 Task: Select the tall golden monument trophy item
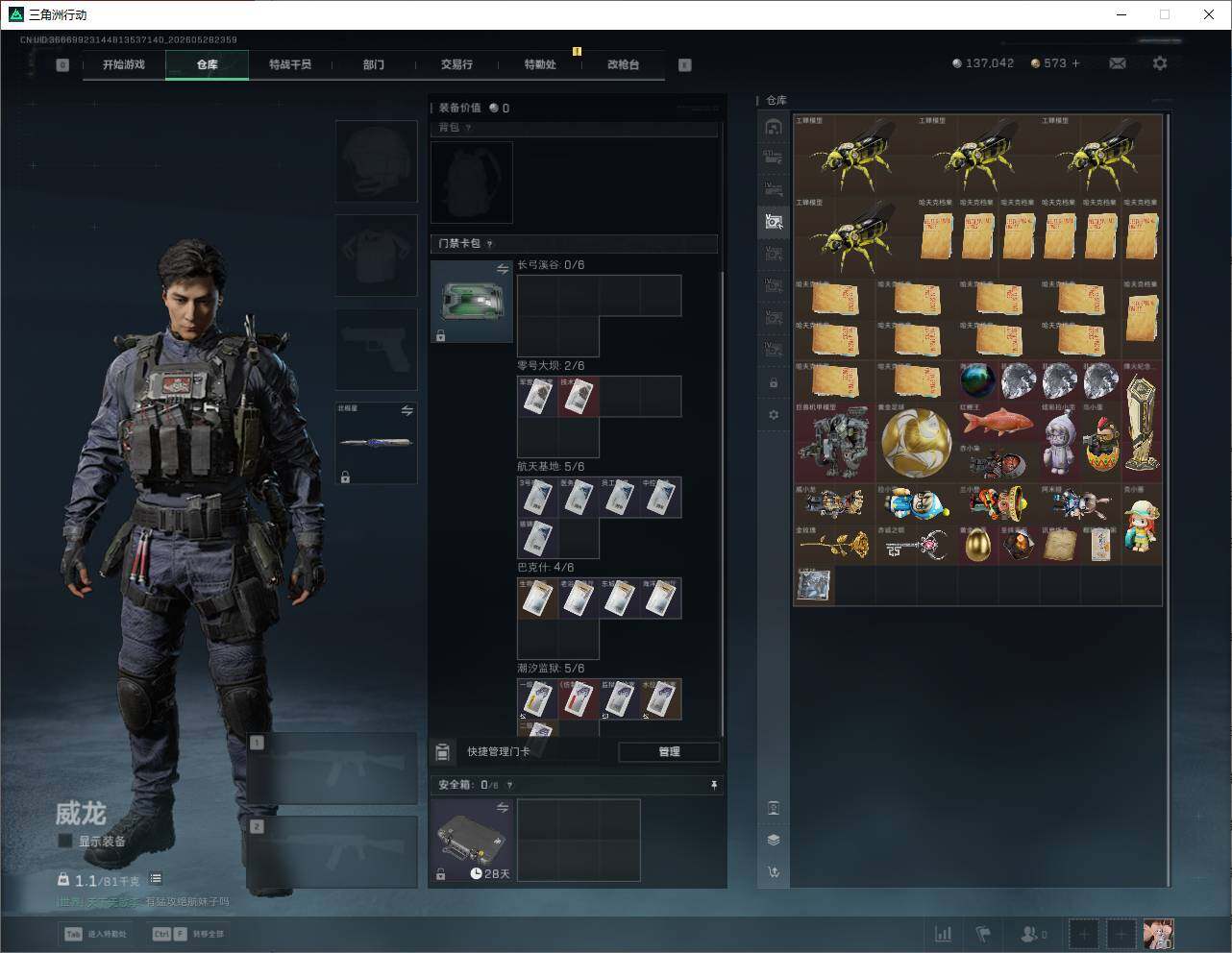pos(1142,421)
